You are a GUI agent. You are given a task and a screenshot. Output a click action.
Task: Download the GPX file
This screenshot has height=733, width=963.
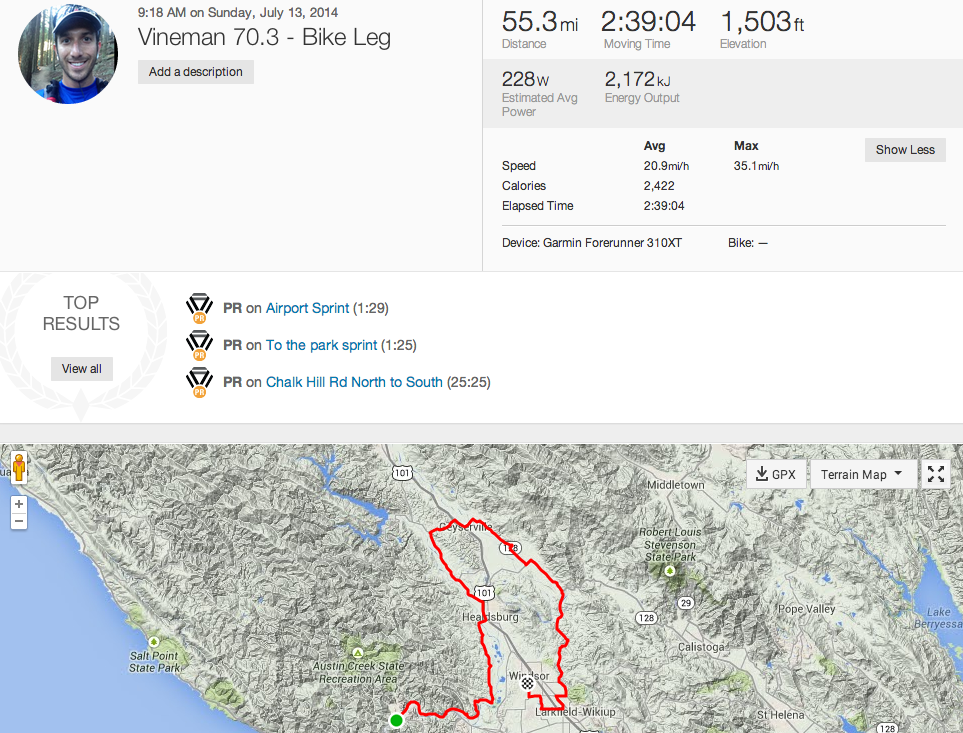(776, 474)
